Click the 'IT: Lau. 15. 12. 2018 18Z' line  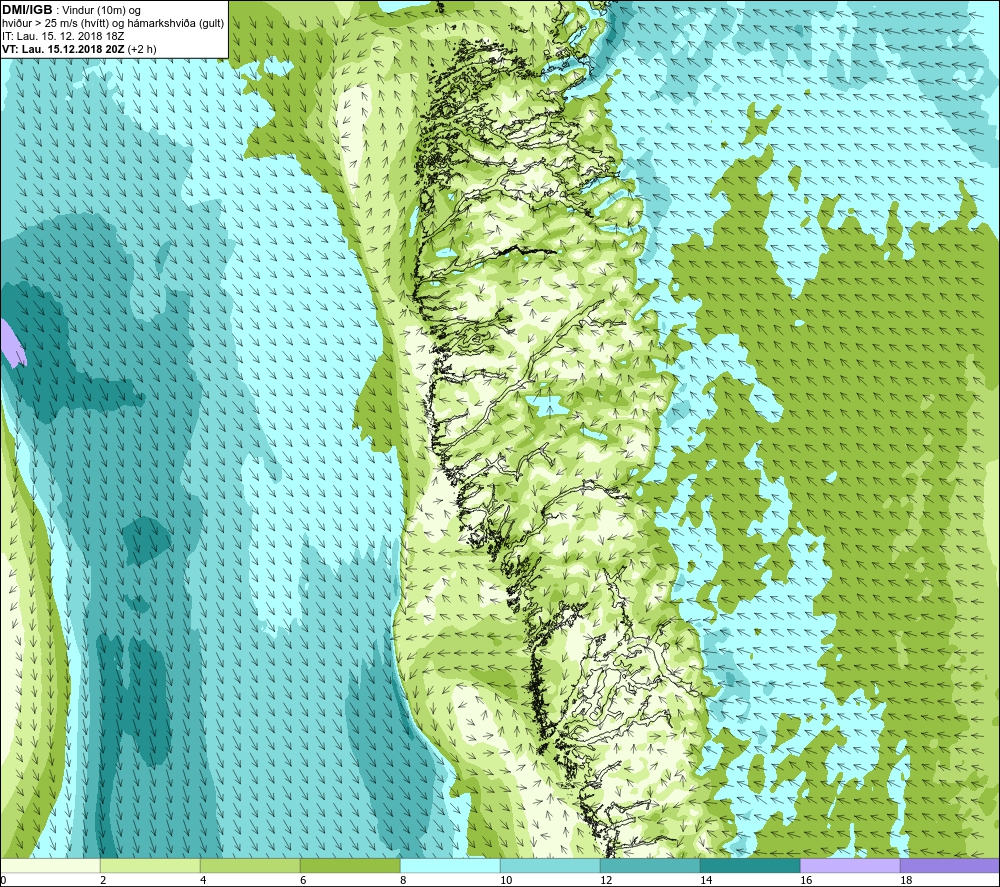pyautogui.click(x=63, y=36)
